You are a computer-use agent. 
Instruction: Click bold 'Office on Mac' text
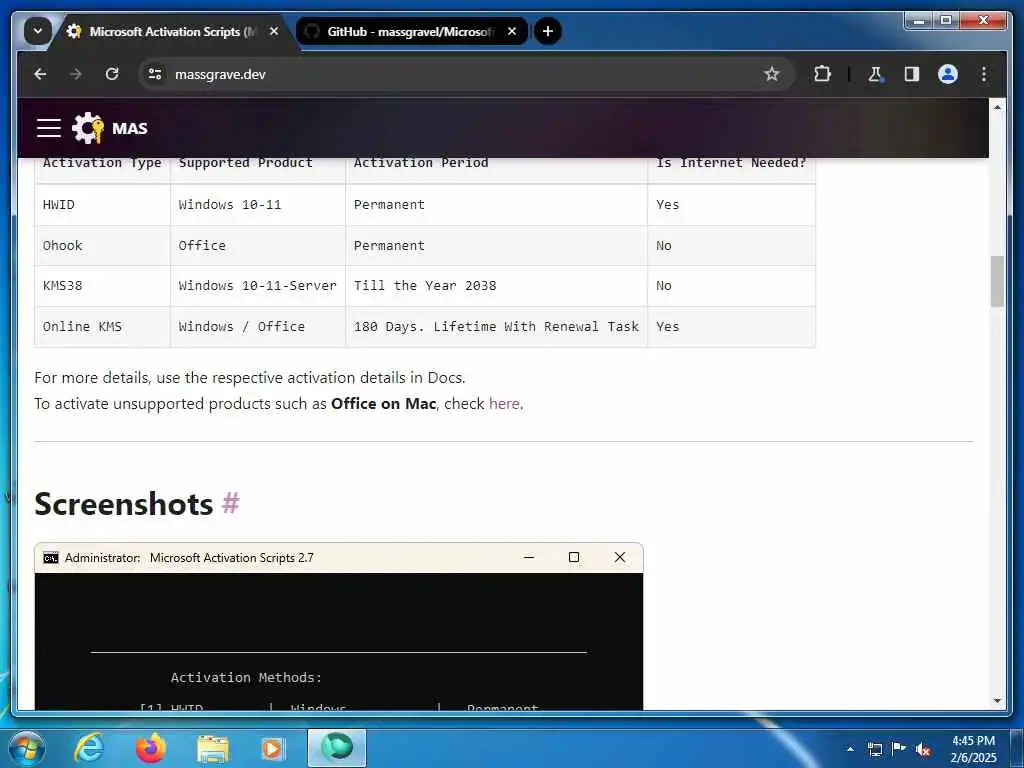click(x=383, y=404)
